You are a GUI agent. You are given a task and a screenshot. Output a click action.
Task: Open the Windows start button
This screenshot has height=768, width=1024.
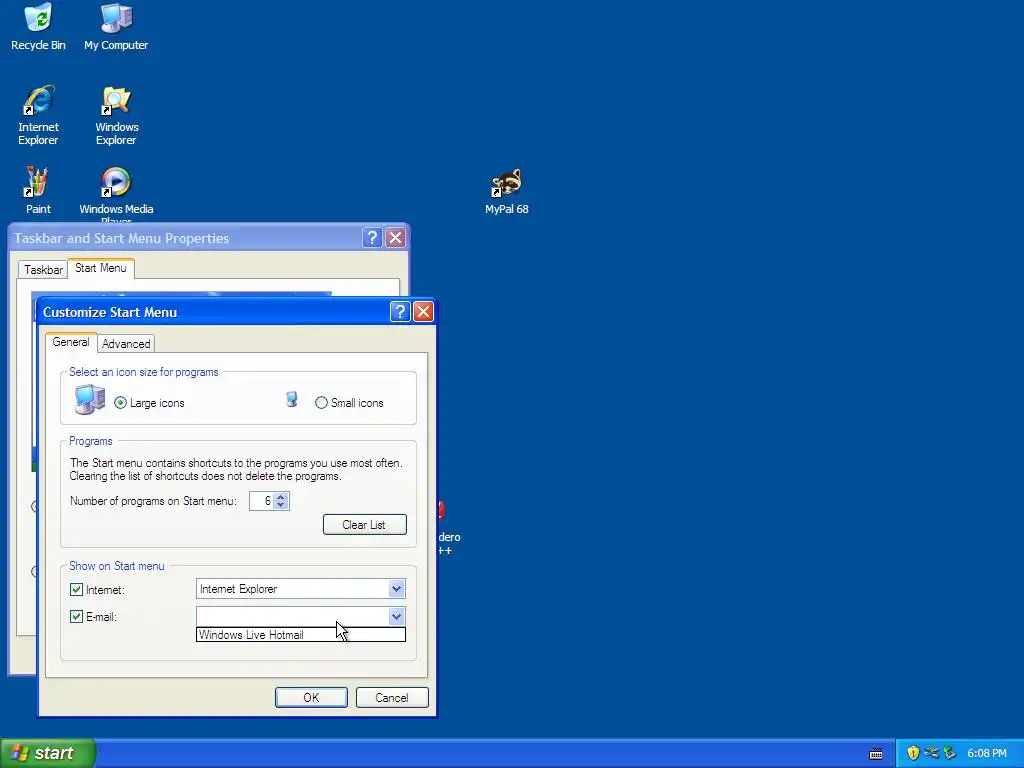pos(48,753)
